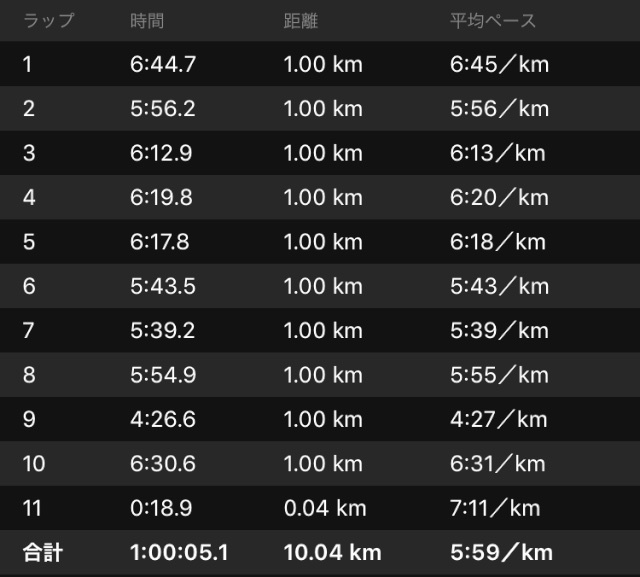Select the 距離 column header
This screenshot has height=577, width=640.
click(301, 20)
